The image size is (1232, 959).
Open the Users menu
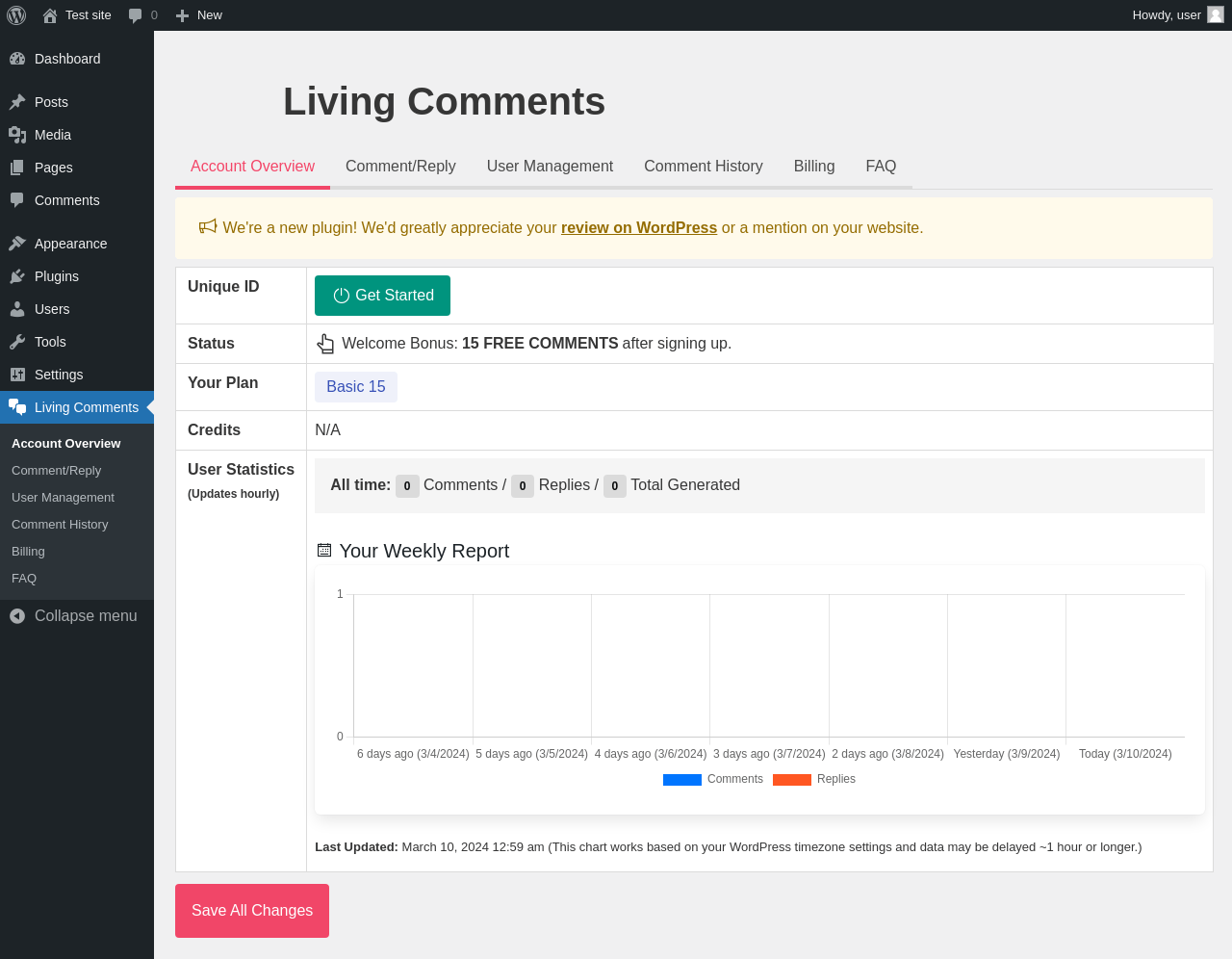click(77, 309)
